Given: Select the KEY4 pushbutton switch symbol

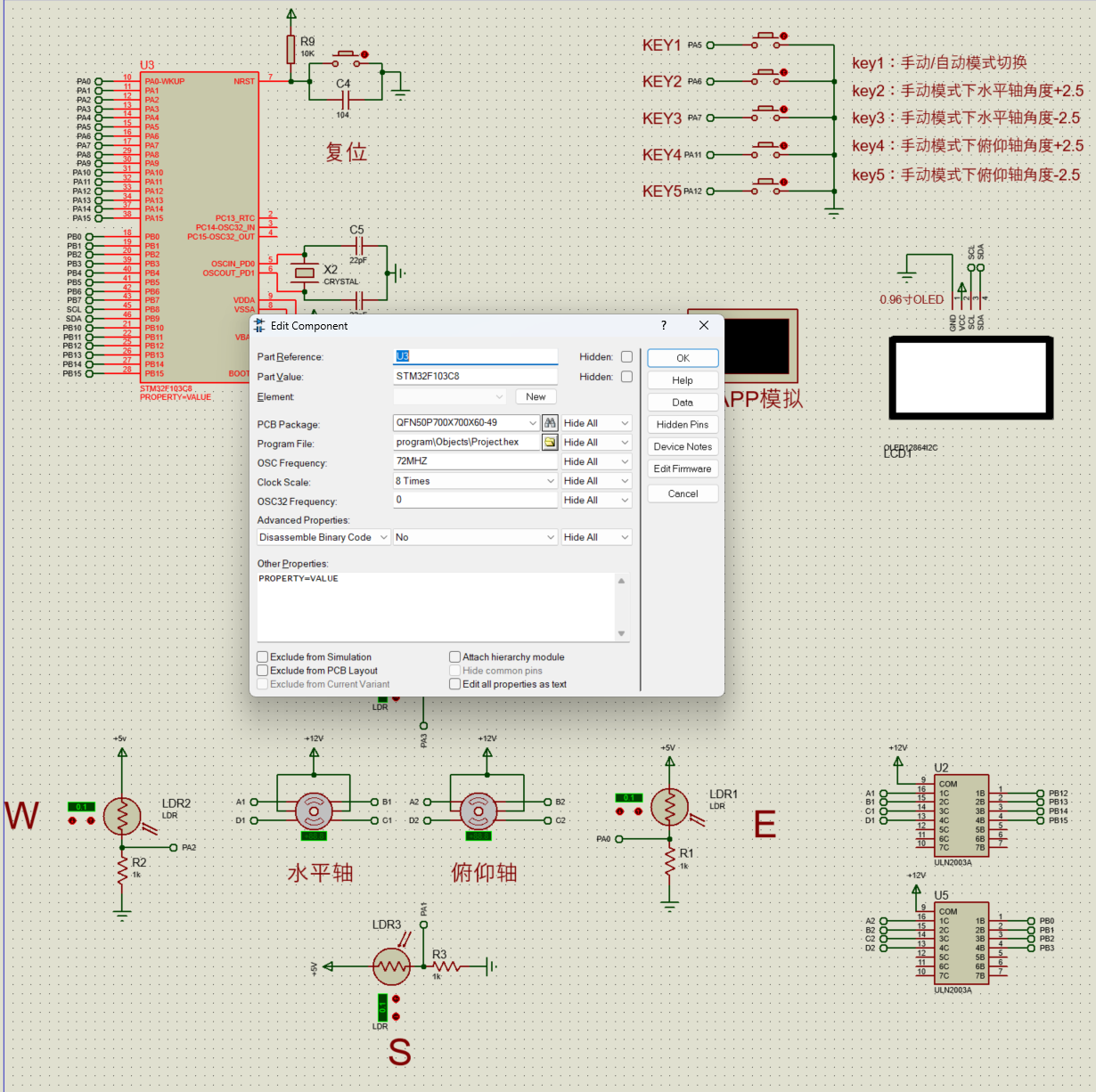Looking at the screenshot, I should 768,150.
